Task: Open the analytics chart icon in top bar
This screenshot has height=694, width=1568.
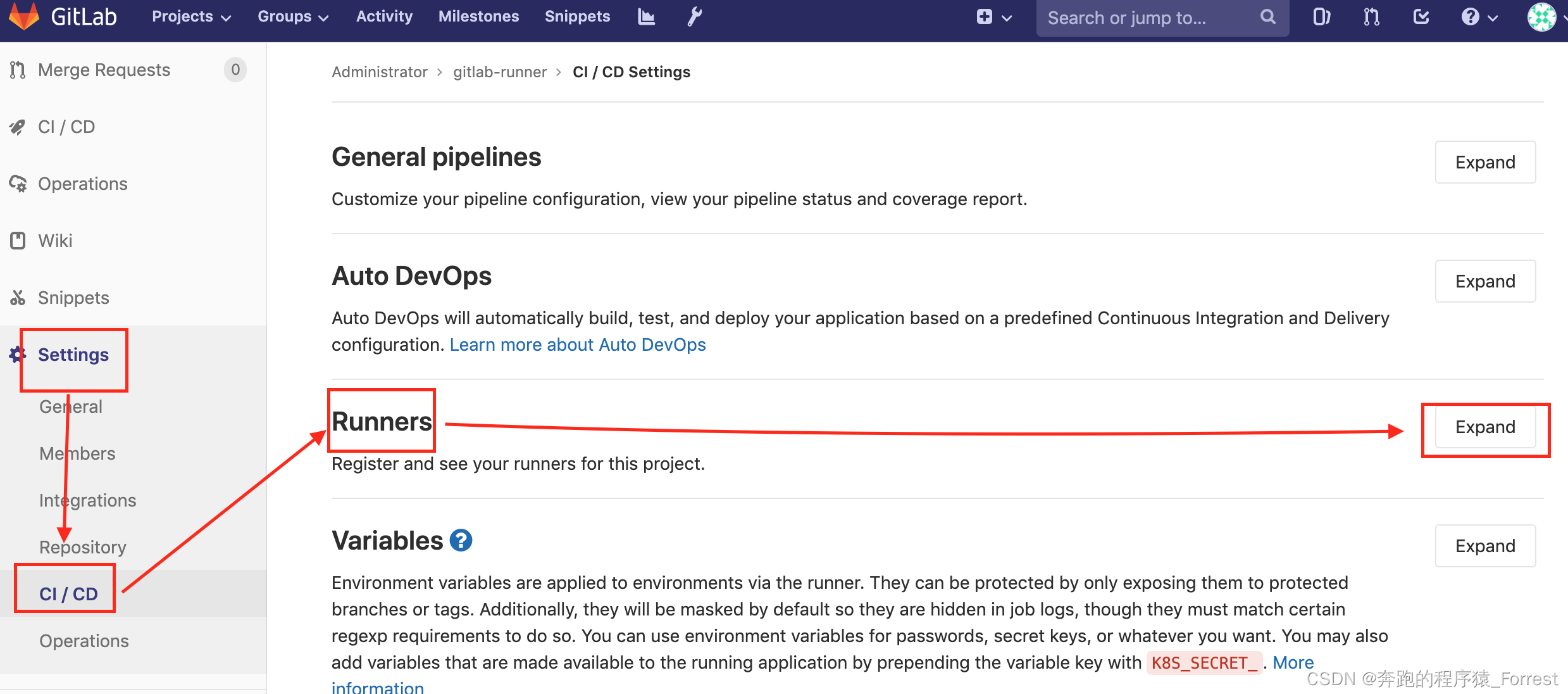Action: click(x=646, y=16)
